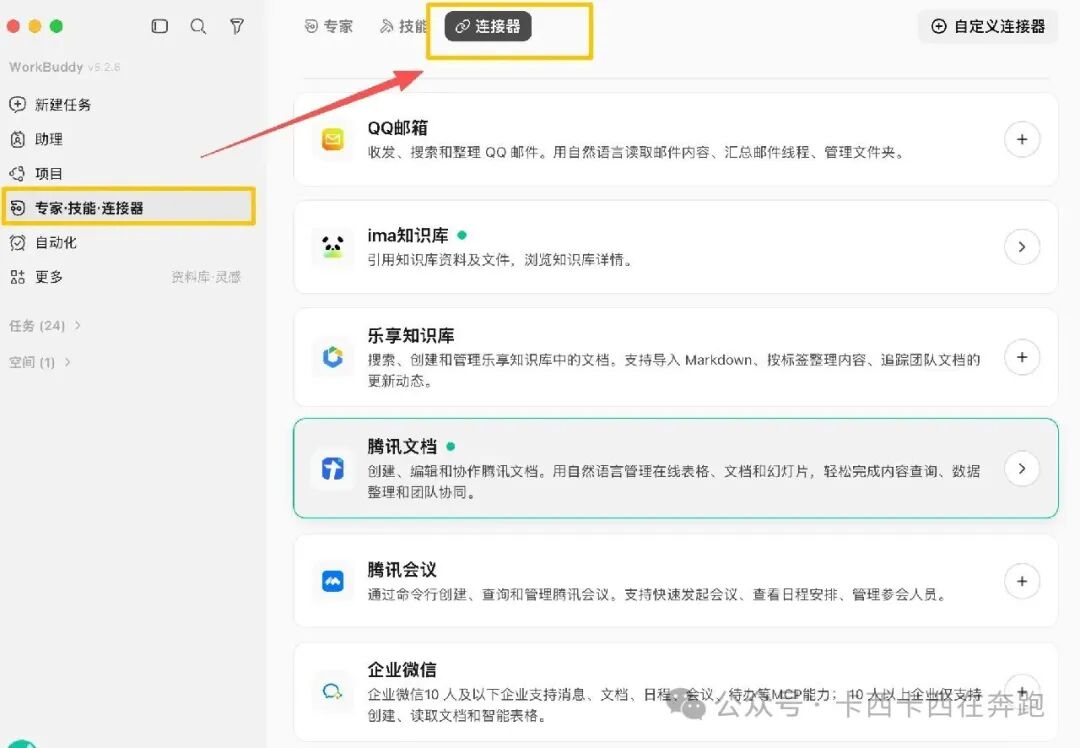Click the WorkBuddy app name

tap(46, 67)
